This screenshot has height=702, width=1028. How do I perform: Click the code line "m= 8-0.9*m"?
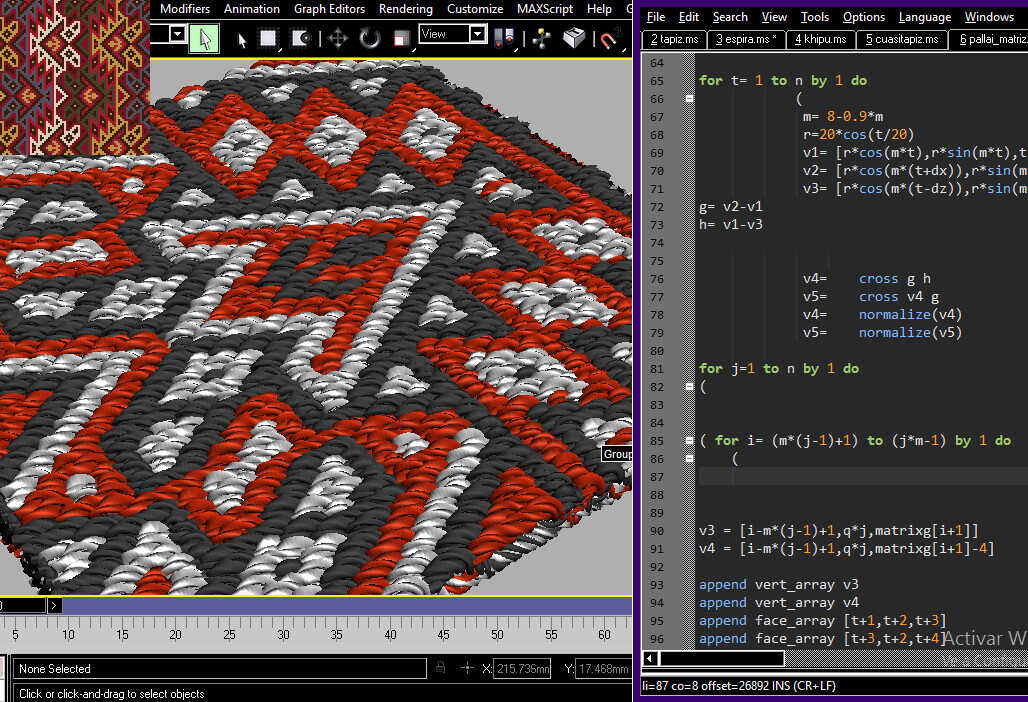843,117
